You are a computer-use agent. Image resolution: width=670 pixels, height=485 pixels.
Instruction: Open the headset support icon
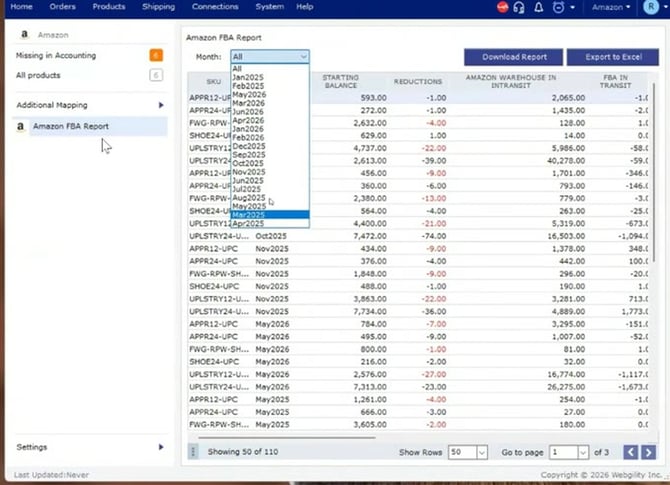[x=519, y=7]
